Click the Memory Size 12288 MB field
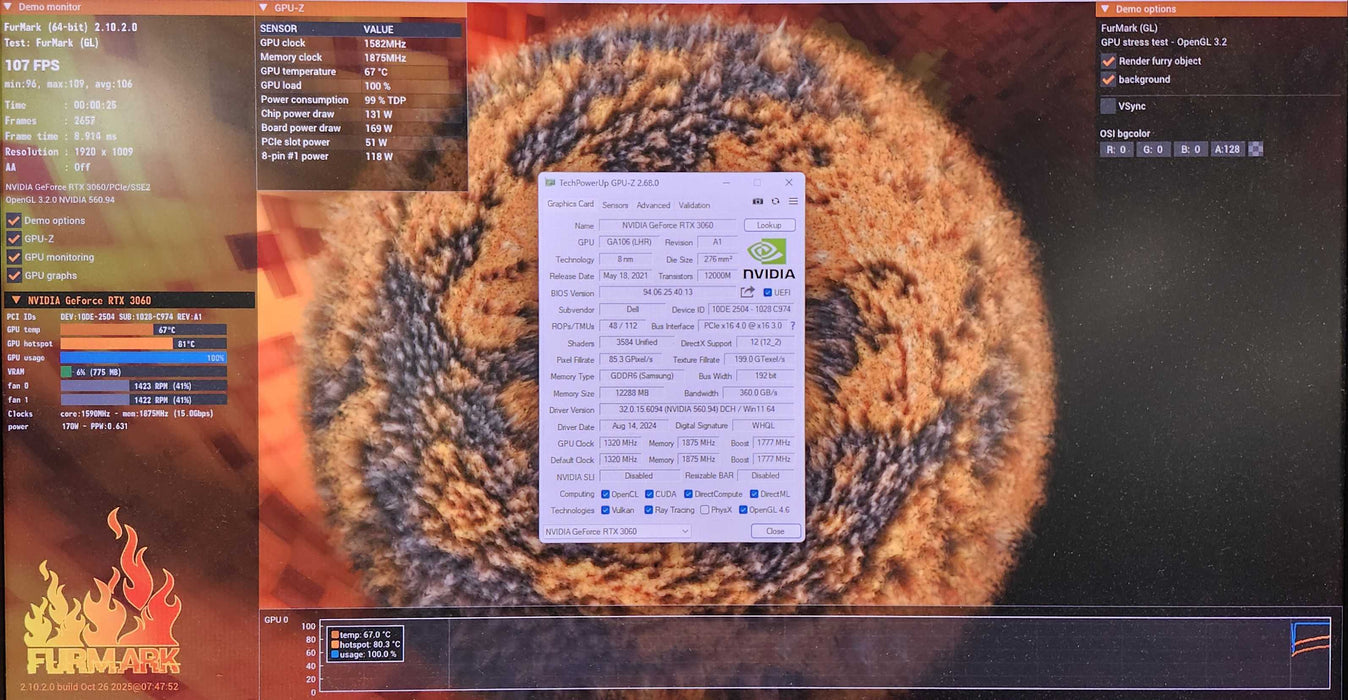Screen dimensions: 1348x700 point(632,393)
